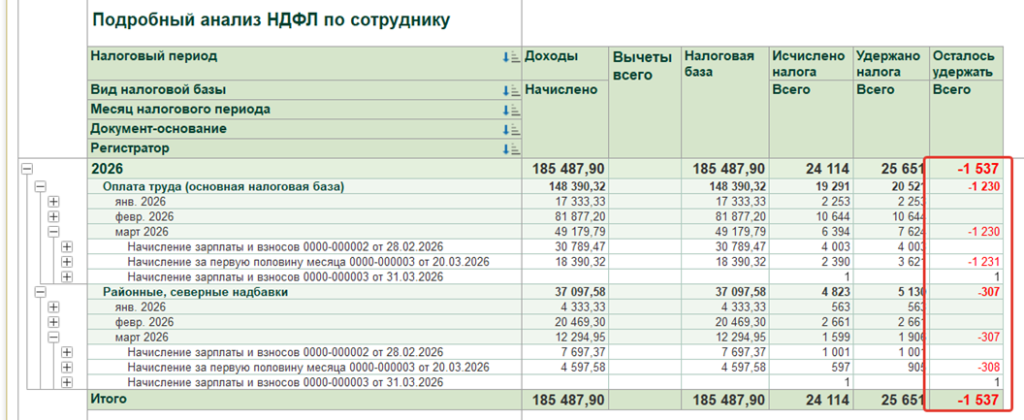Sort by Вид налоговой базы icon
Viewport: 1024px width, 420px height.
(x=510, y=90)
